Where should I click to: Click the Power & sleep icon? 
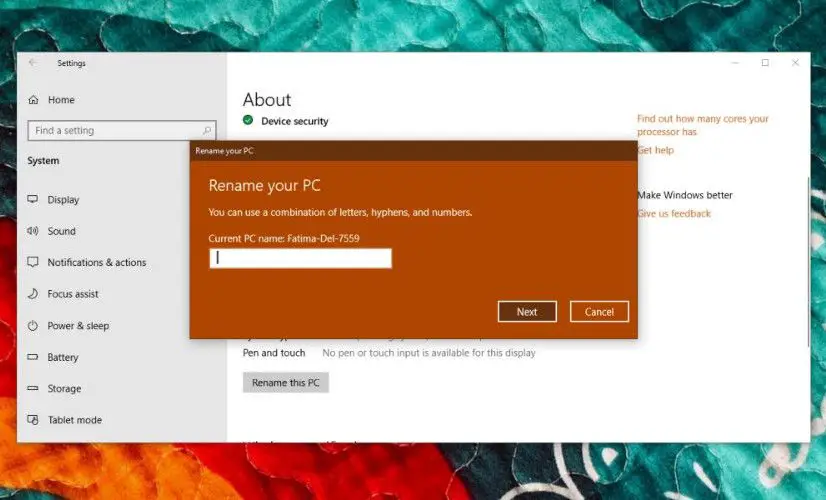(x=33, y=326)
